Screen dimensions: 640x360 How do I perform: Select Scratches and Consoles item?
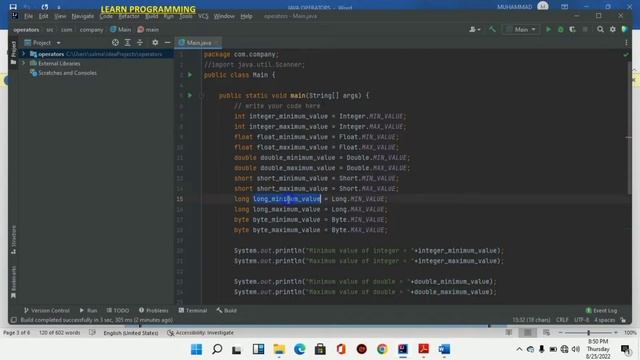(x=63, y=73)
